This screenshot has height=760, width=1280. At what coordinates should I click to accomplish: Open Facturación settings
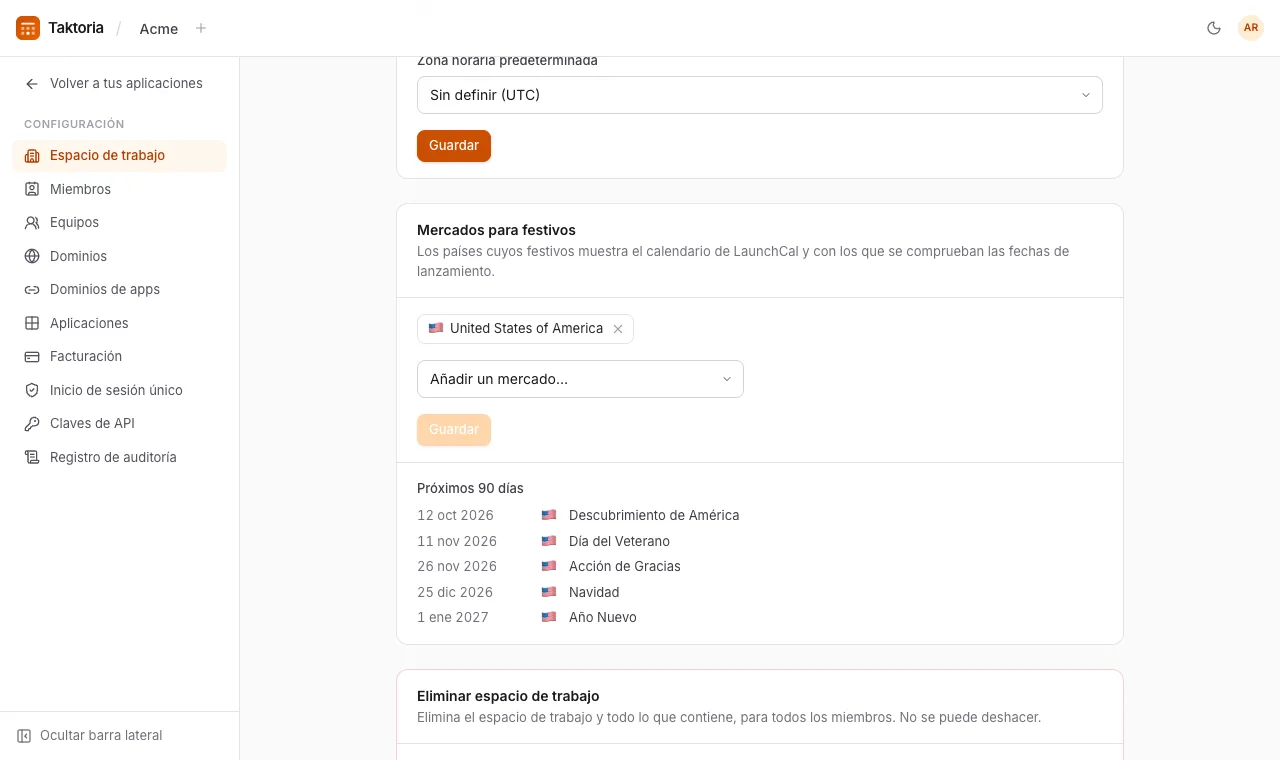(x=119, y=357)
